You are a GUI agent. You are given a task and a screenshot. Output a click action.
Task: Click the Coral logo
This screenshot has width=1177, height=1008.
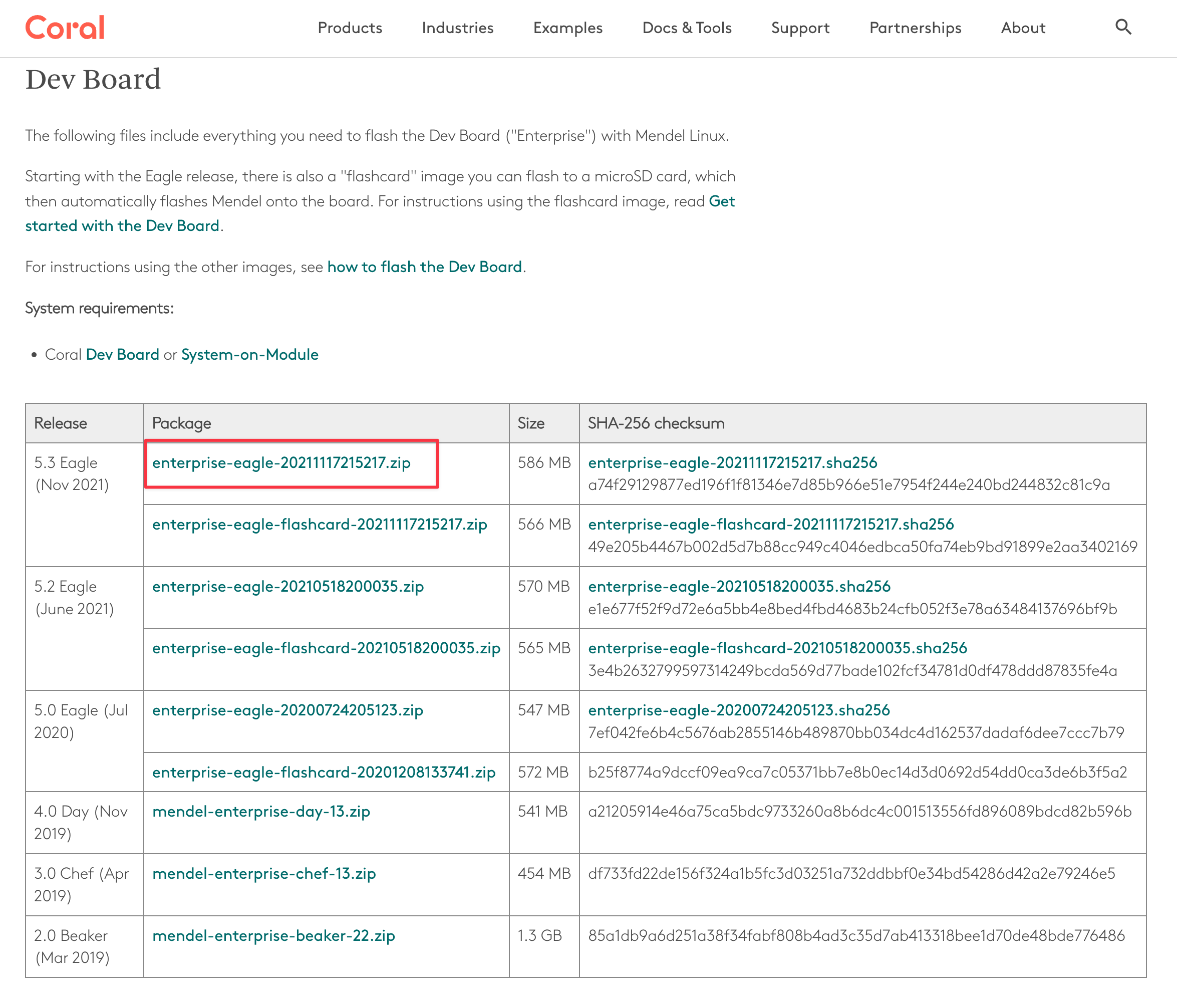pos(65,27)
